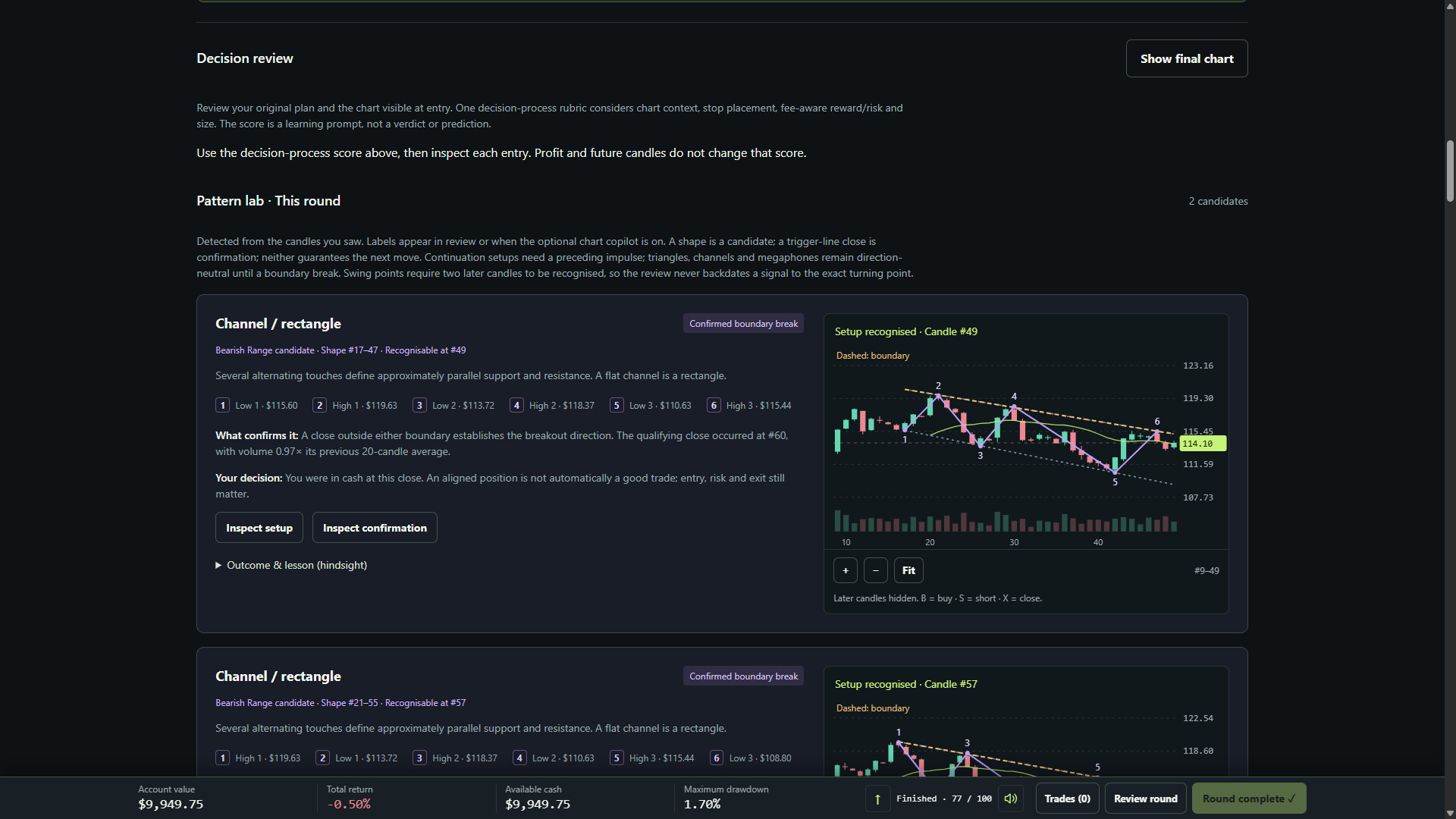Click the Review round button
Image resolution: width=1456 pixels, height=819 pixels.
1146,799
